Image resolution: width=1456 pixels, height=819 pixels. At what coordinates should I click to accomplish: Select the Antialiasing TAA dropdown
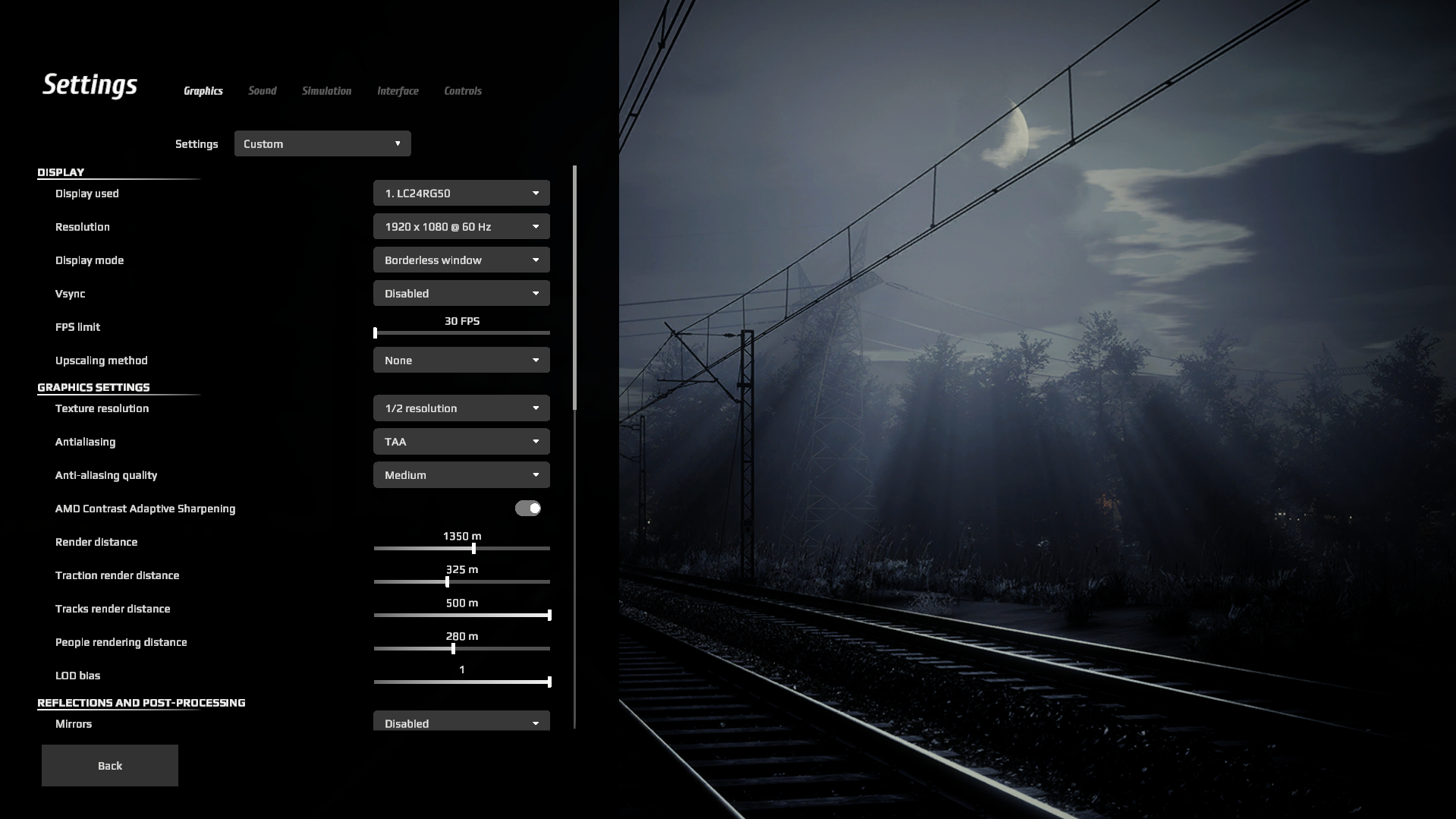coord(461,442)
